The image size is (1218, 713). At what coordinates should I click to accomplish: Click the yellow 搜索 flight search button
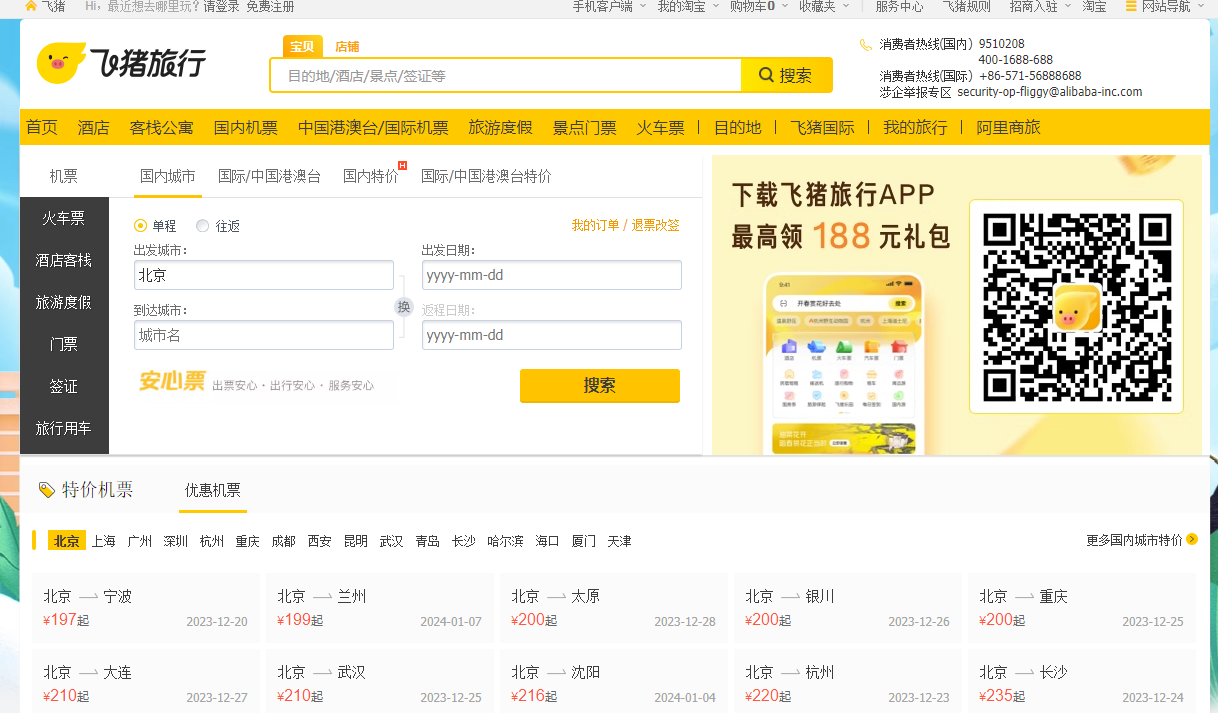click(x=599, y=386)
